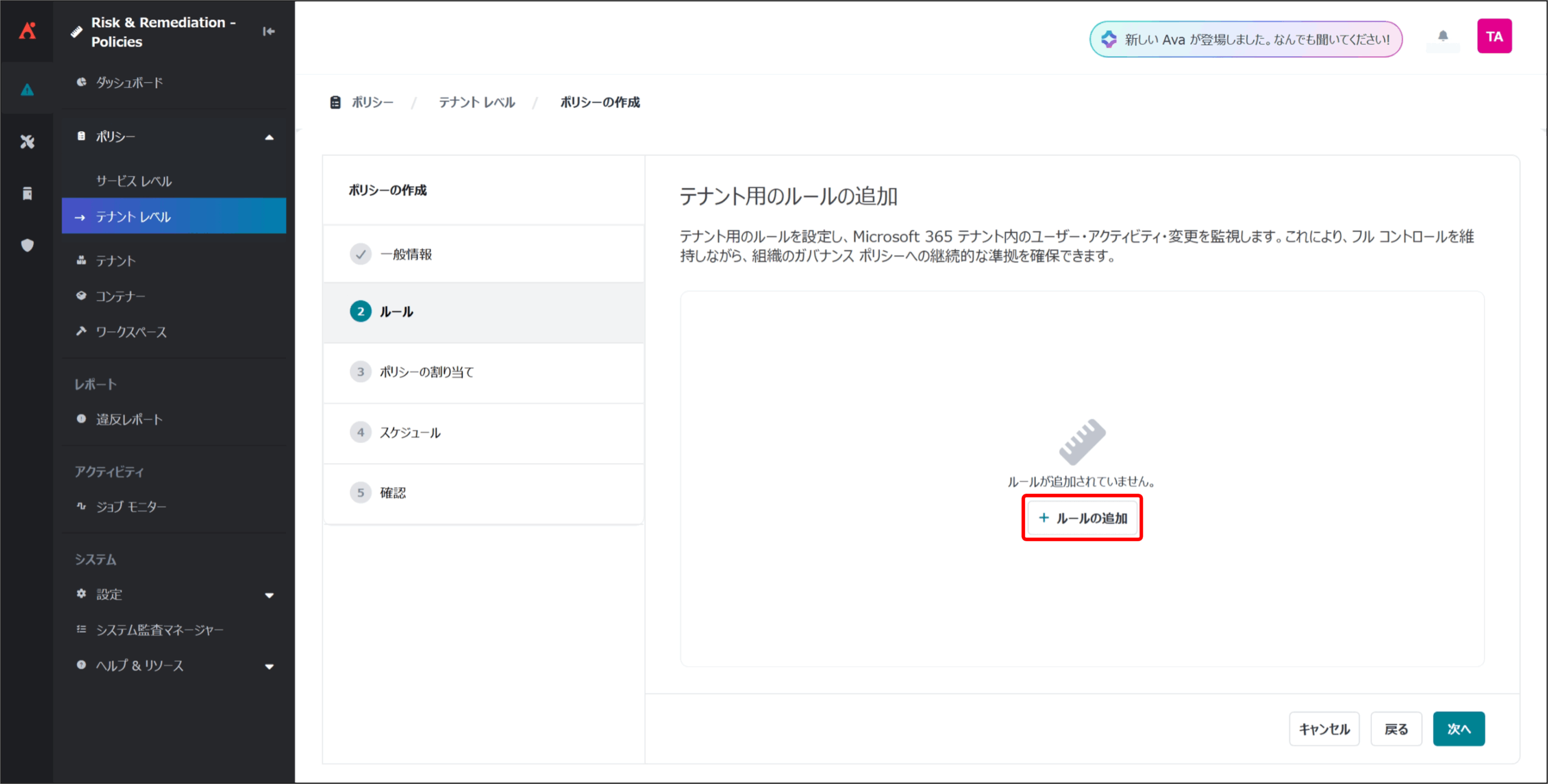
Task: Click the キャンセル button
Action: 1324,729
